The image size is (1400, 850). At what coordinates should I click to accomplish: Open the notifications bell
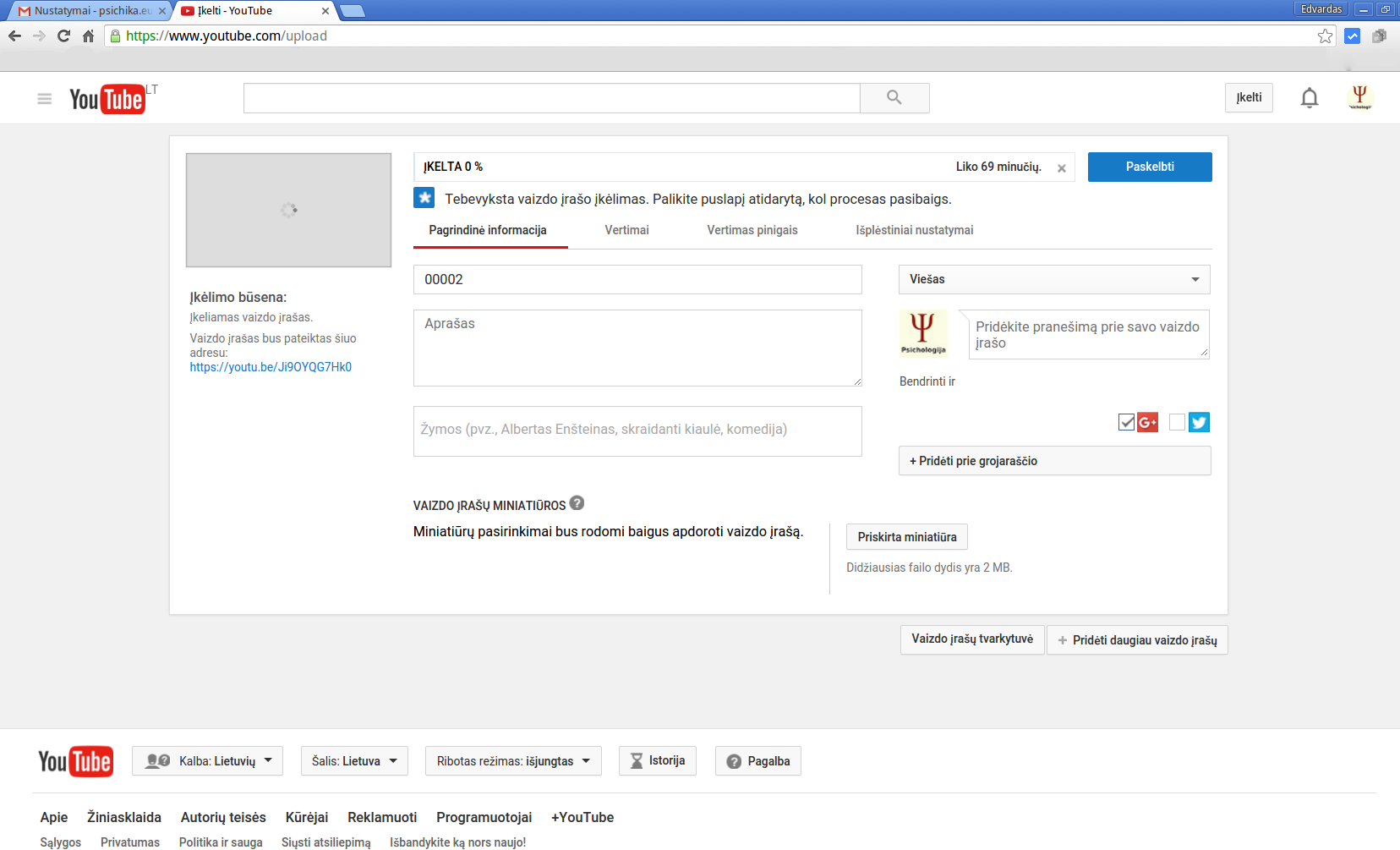pyautogui.click(x=1310, y=98)
